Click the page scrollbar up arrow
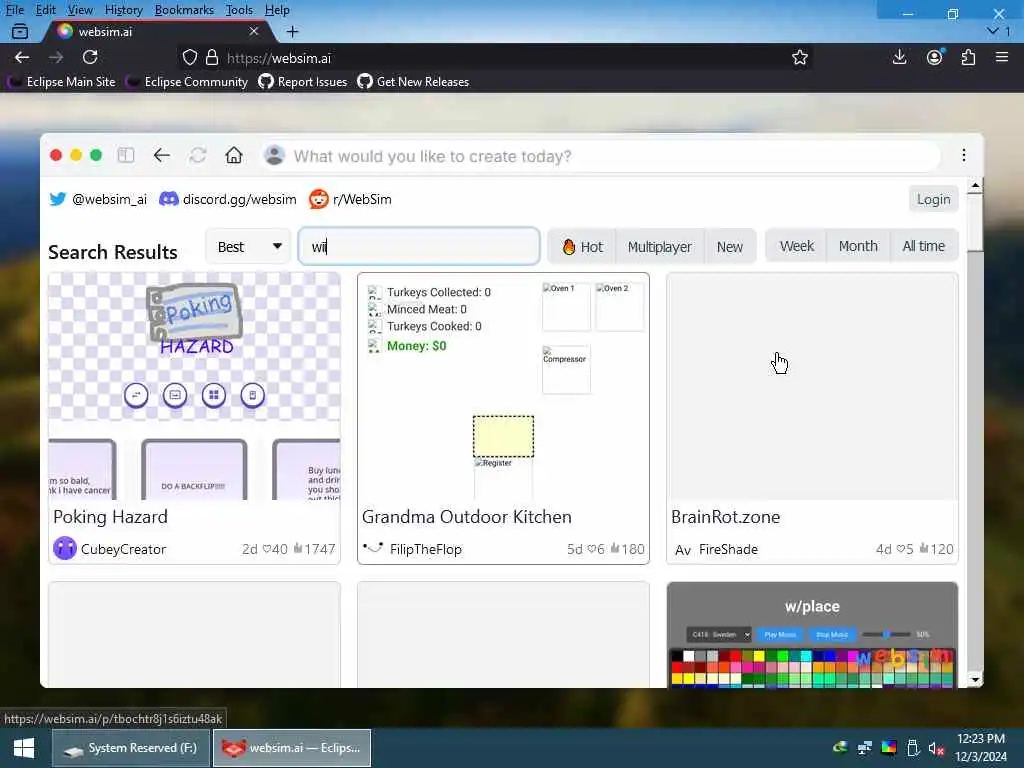Image resolution: width=1024 pixels, height=768 pixels. pos(975,186)
